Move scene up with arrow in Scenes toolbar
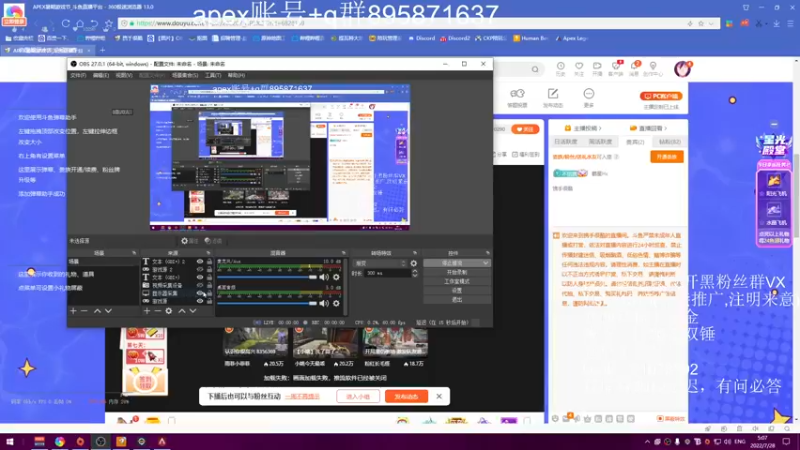Viewport: 800px width, 450px height. 97,311
